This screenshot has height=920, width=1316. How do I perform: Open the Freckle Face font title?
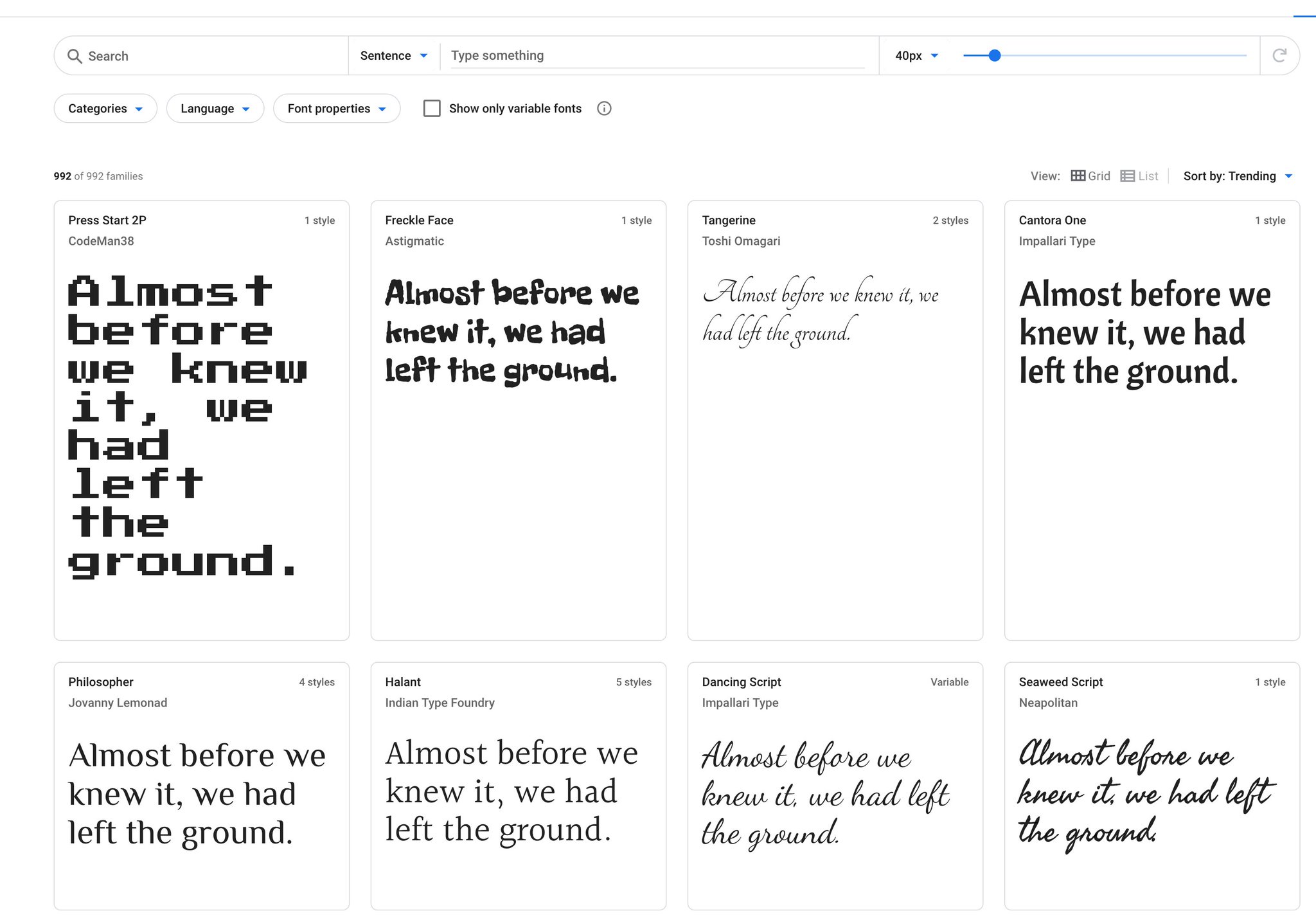coord(419,221)
